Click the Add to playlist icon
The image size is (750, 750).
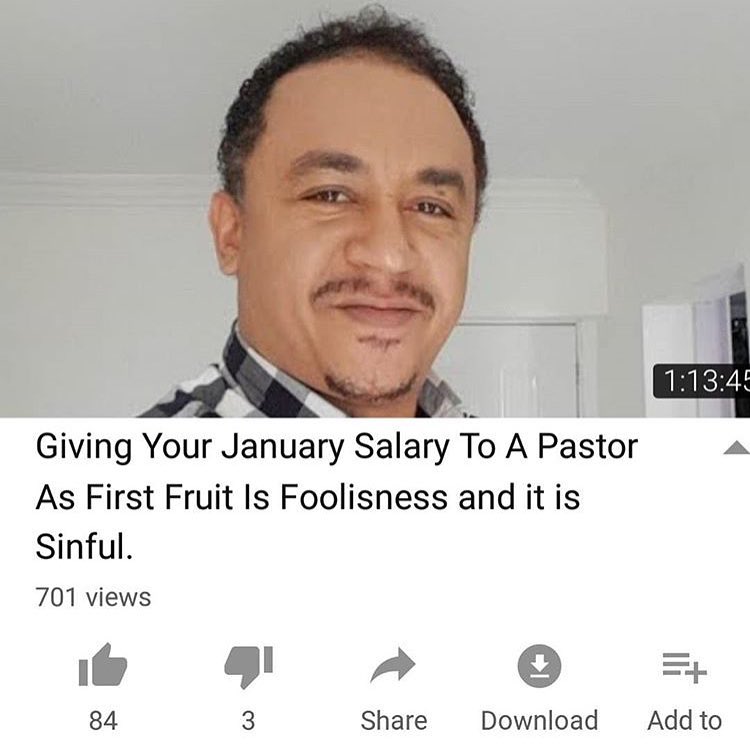click(684, 667)
